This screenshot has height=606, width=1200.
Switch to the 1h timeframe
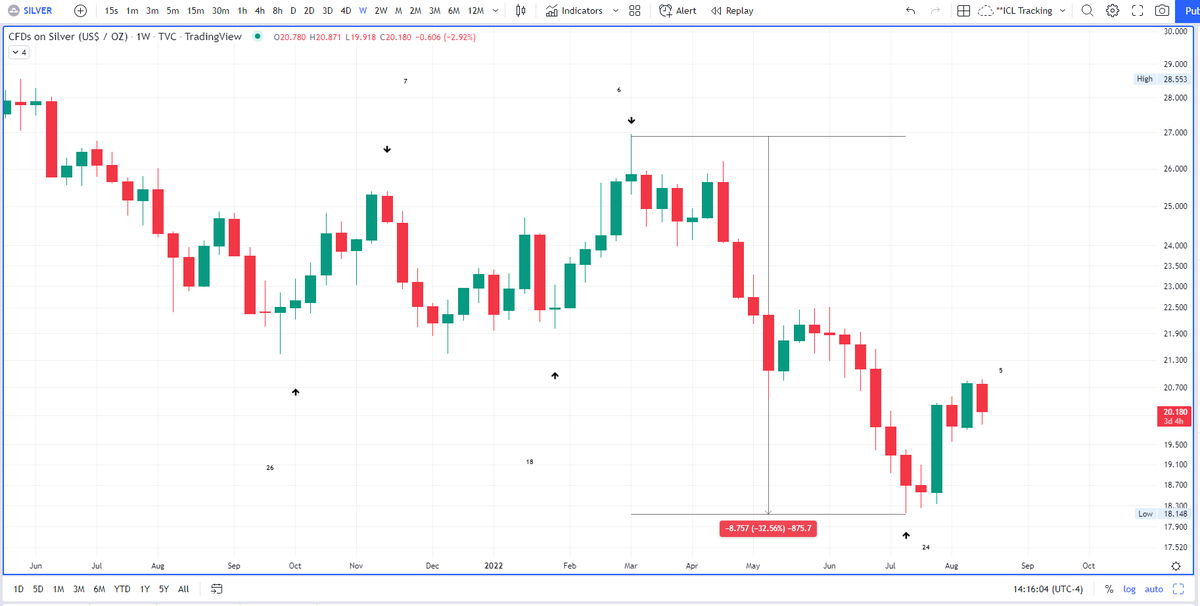pyautogui.click(x=242, y=10)
